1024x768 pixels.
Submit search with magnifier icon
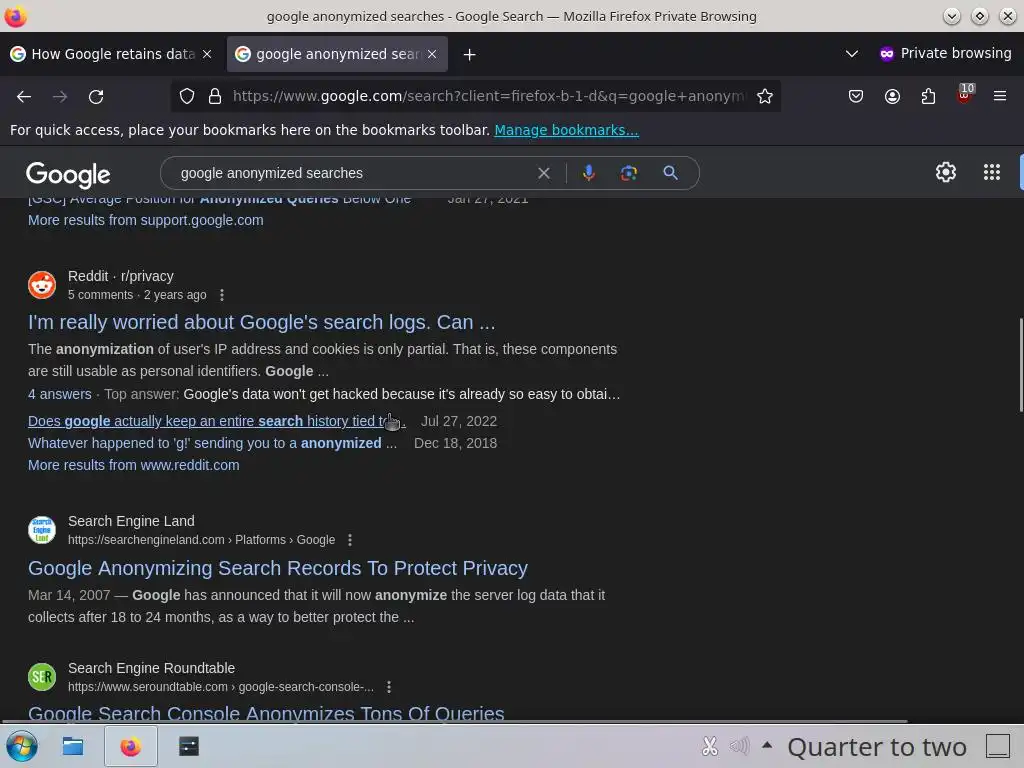(670, 173)
